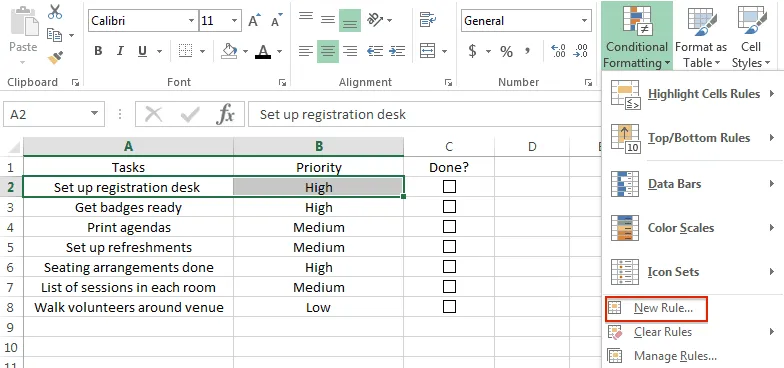The height and width of the screenshot is (368, 784).
Task: Check Done box for List of sessions
Action: tap(450, 286)
